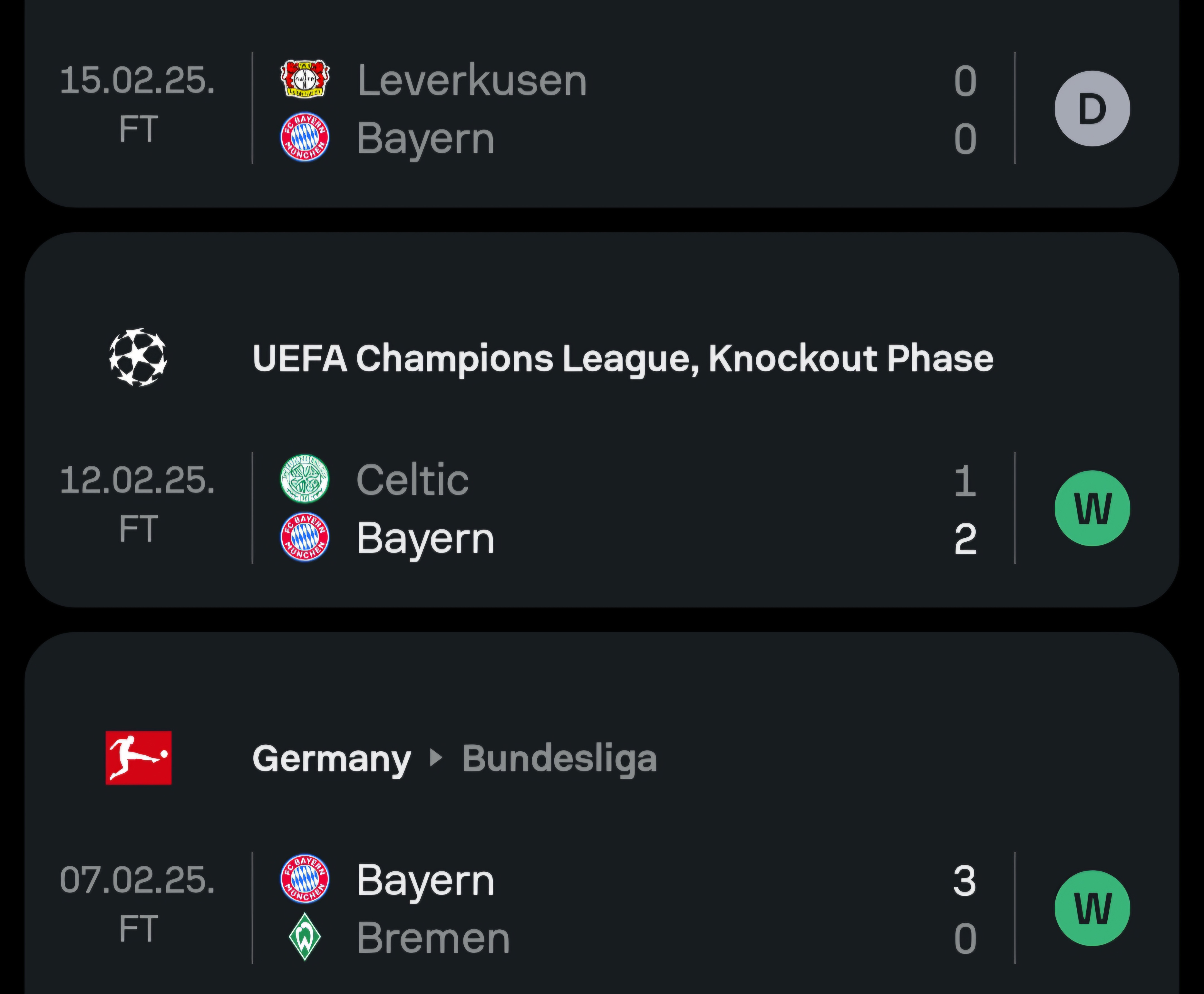Open the Bundesliga league link
The image size is (1204, 994).
pyautogui.click(x=559, y=759)
